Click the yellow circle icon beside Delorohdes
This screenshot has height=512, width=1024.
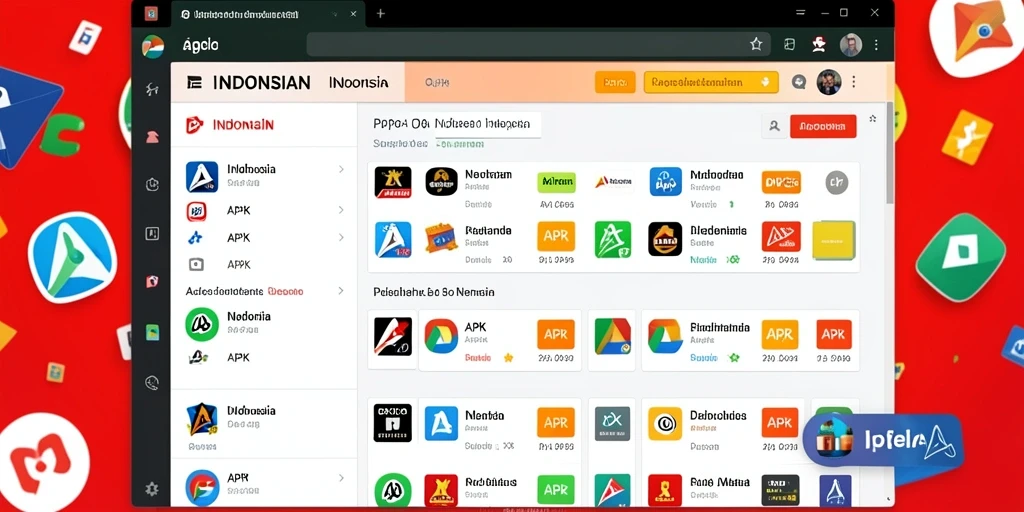(665, 424)
